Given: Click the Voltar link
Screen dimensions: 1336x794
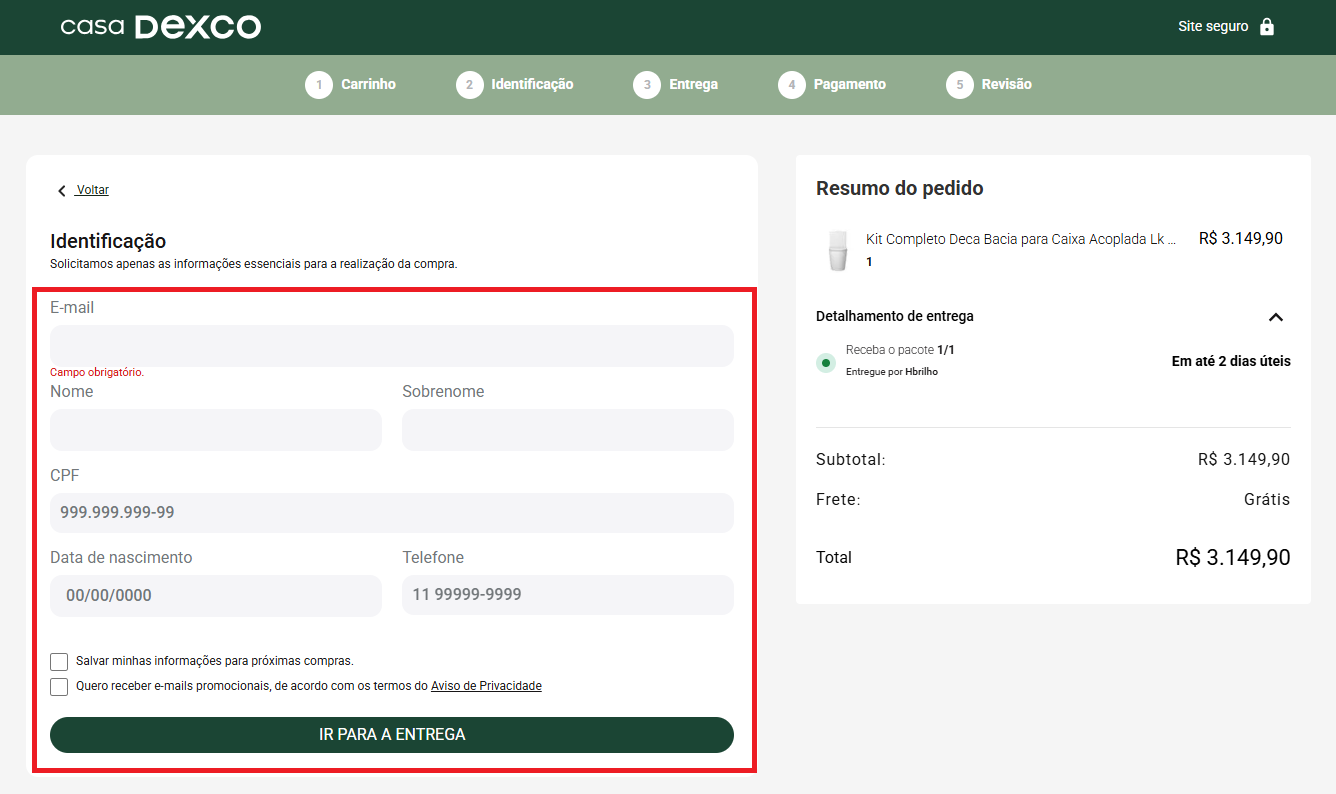Looking at the screenshot, I should [x=93, y=190].
